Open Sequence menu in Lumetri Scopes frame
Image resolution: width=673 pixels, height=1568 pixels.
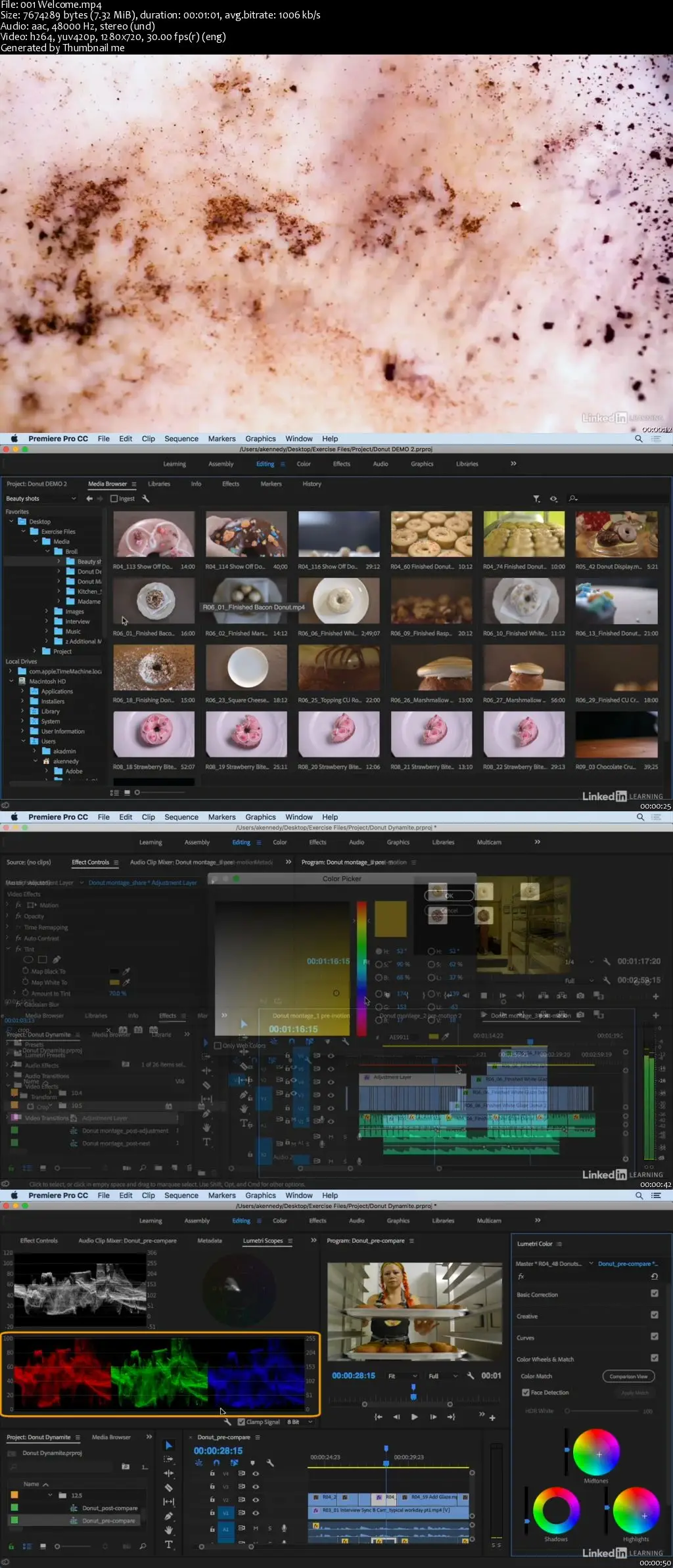click(x=181, y=1196)
